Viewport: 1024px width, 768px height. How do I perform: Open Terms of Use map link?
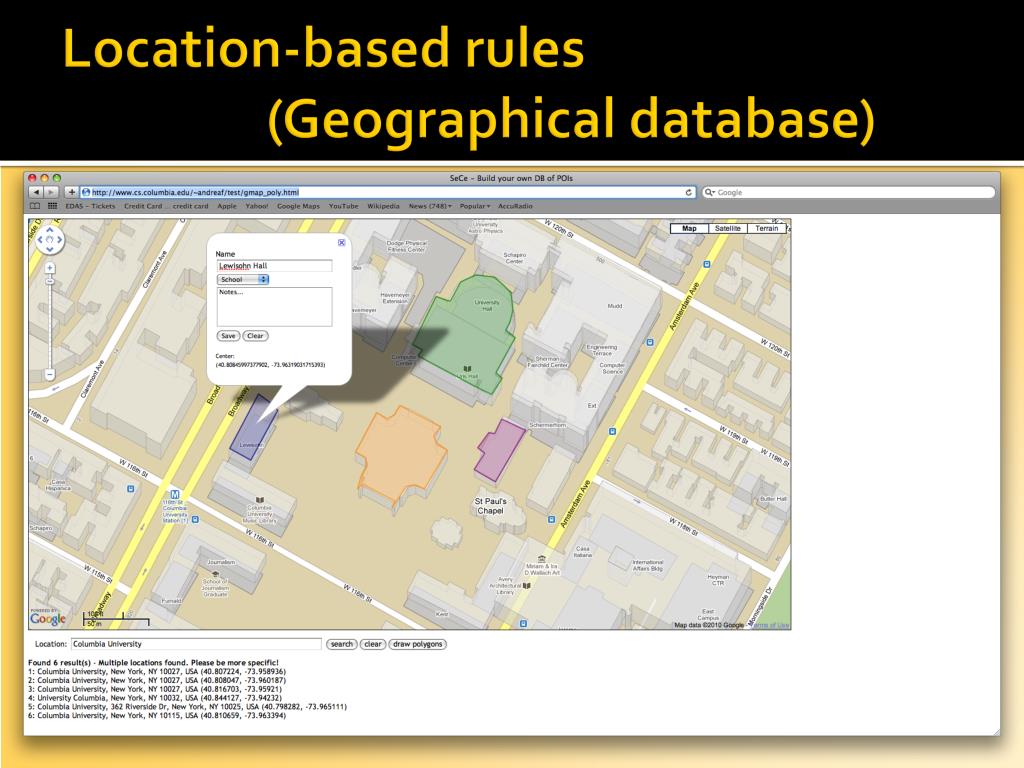coord(769,625)
